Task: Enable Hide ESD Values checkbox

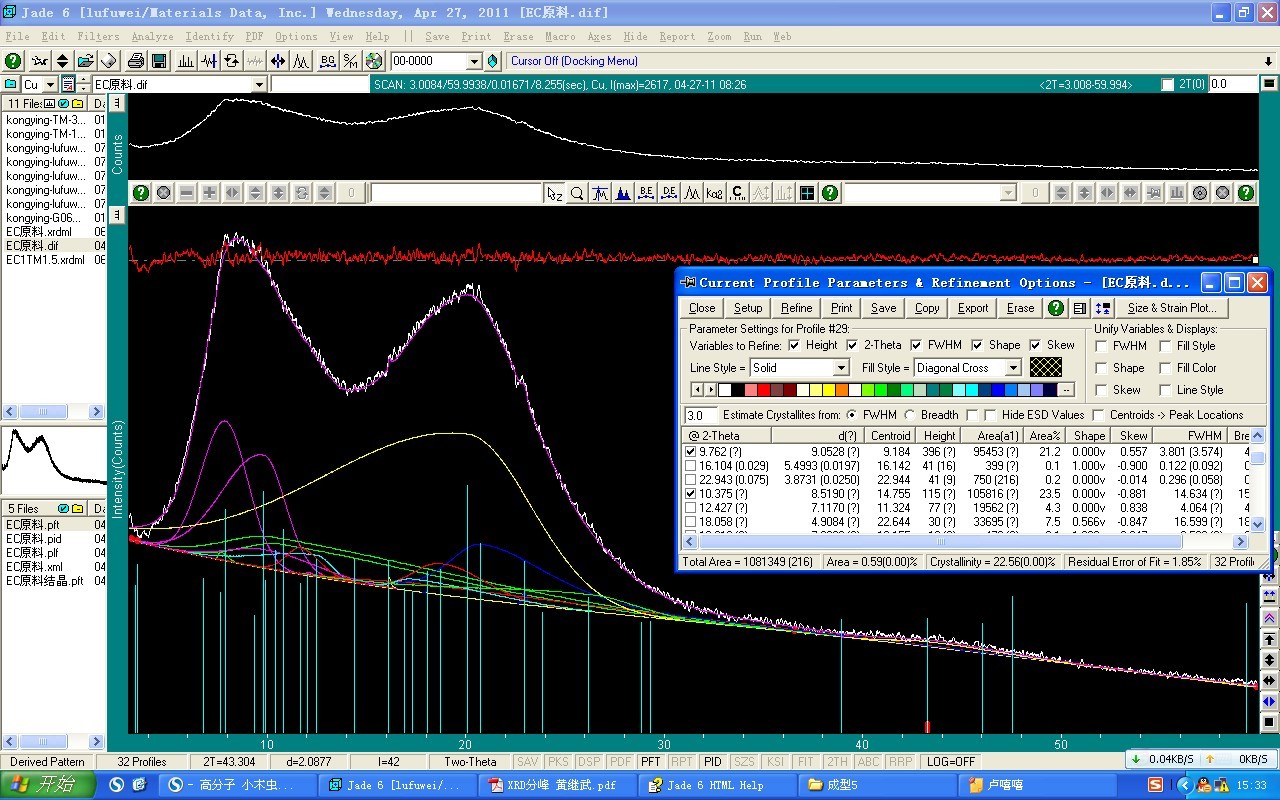Action: 990,415
